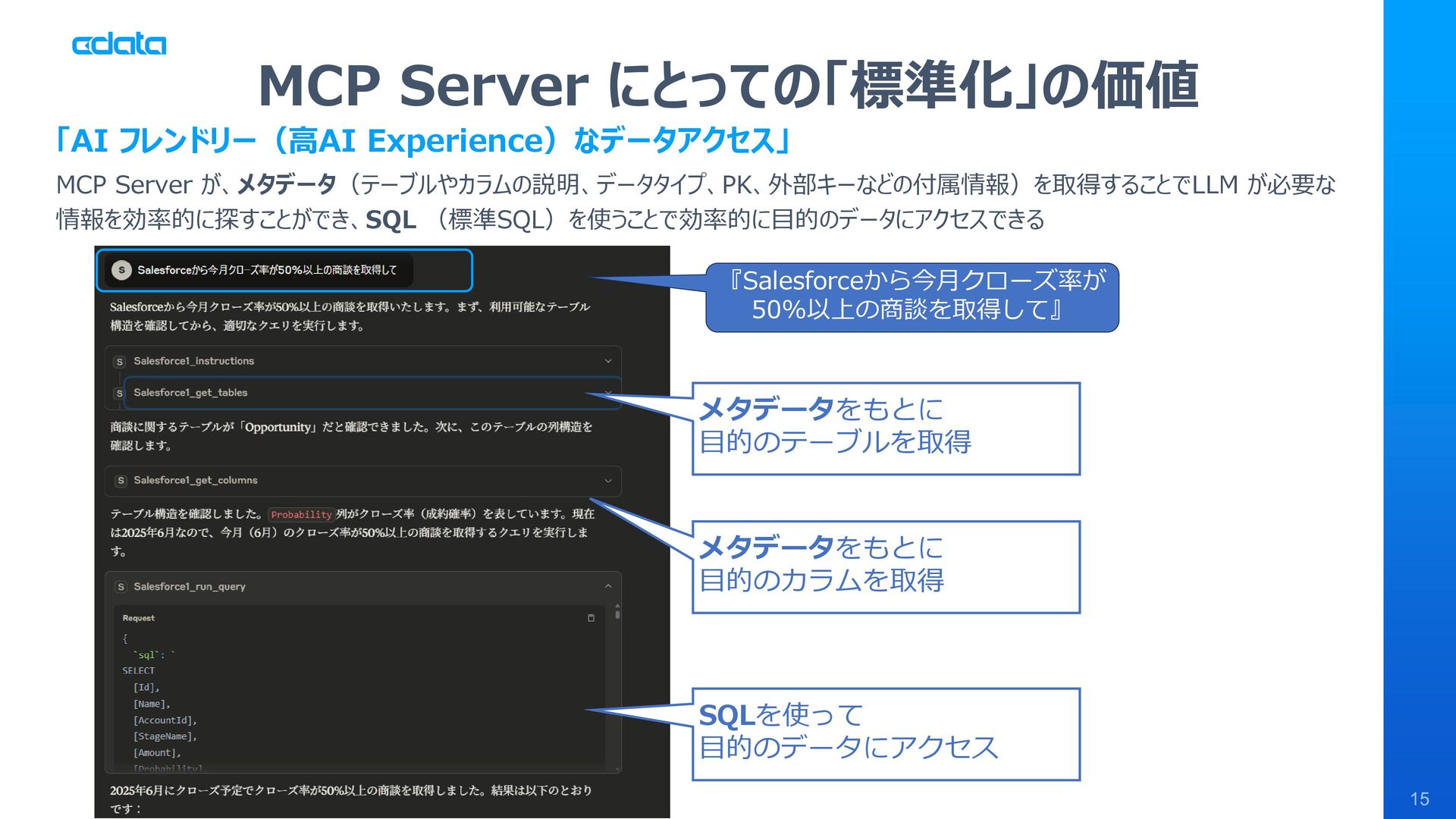Open the Salesforce1_run_query tool call label
The height and width of the screenshot is (819, 1456).
click(190, 587)
